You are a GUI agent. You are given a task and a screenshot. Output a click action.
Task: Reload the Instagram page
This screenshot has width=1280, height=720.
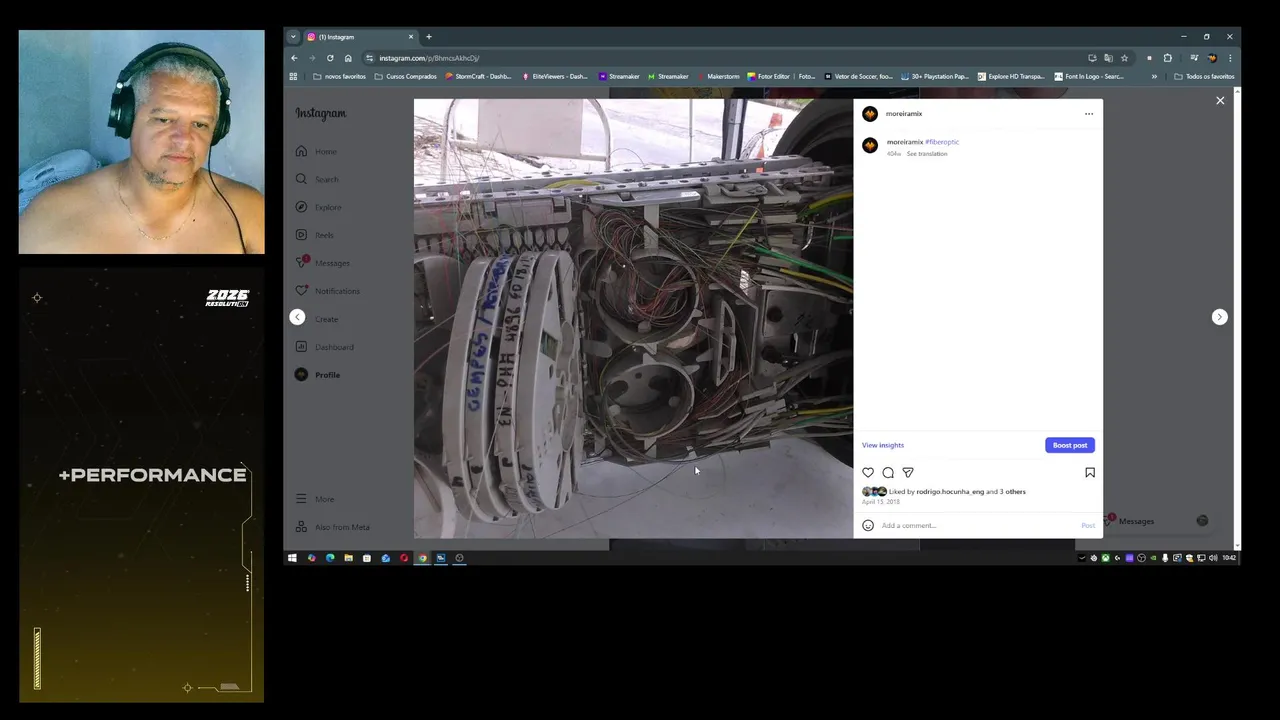point(330,58)
